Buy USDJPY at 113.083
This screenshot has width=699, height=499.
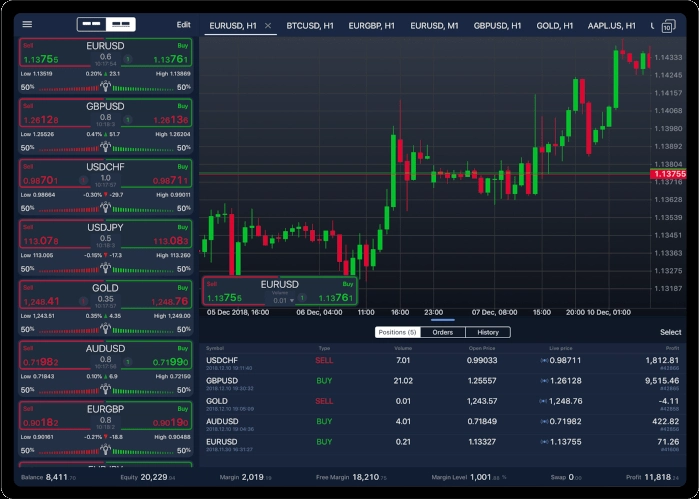(156, 235)
